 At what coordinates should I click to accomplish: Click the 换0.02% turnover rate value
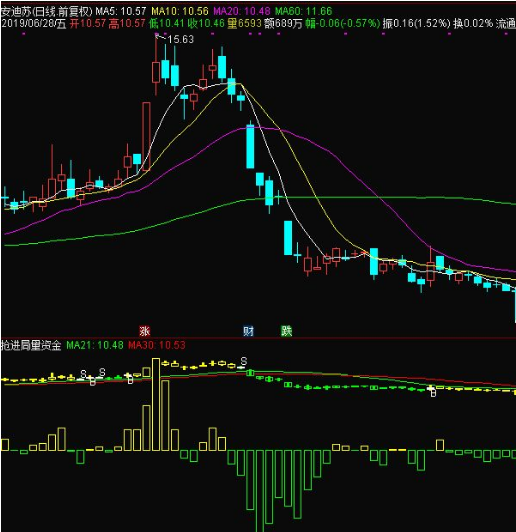pos(473,24)
